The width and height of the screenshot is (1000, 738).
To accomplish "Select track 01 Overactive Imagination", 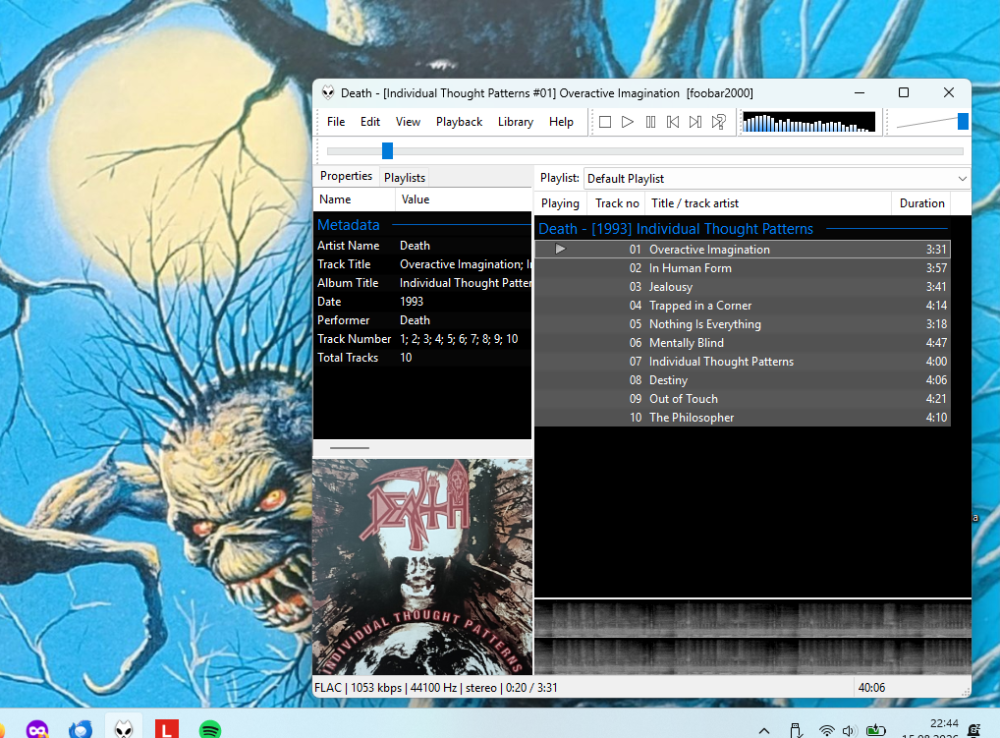I will tap(742, 249).
